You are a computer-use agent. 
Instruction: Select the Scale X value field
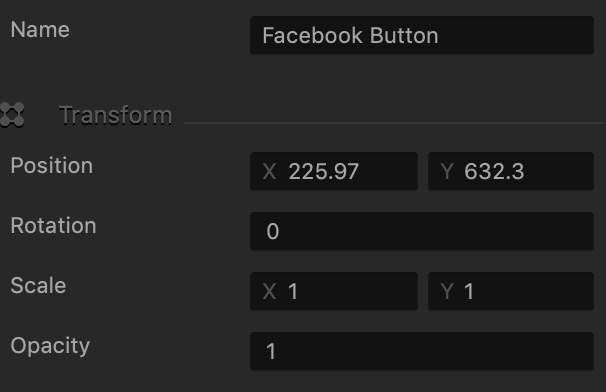point(334,291)
